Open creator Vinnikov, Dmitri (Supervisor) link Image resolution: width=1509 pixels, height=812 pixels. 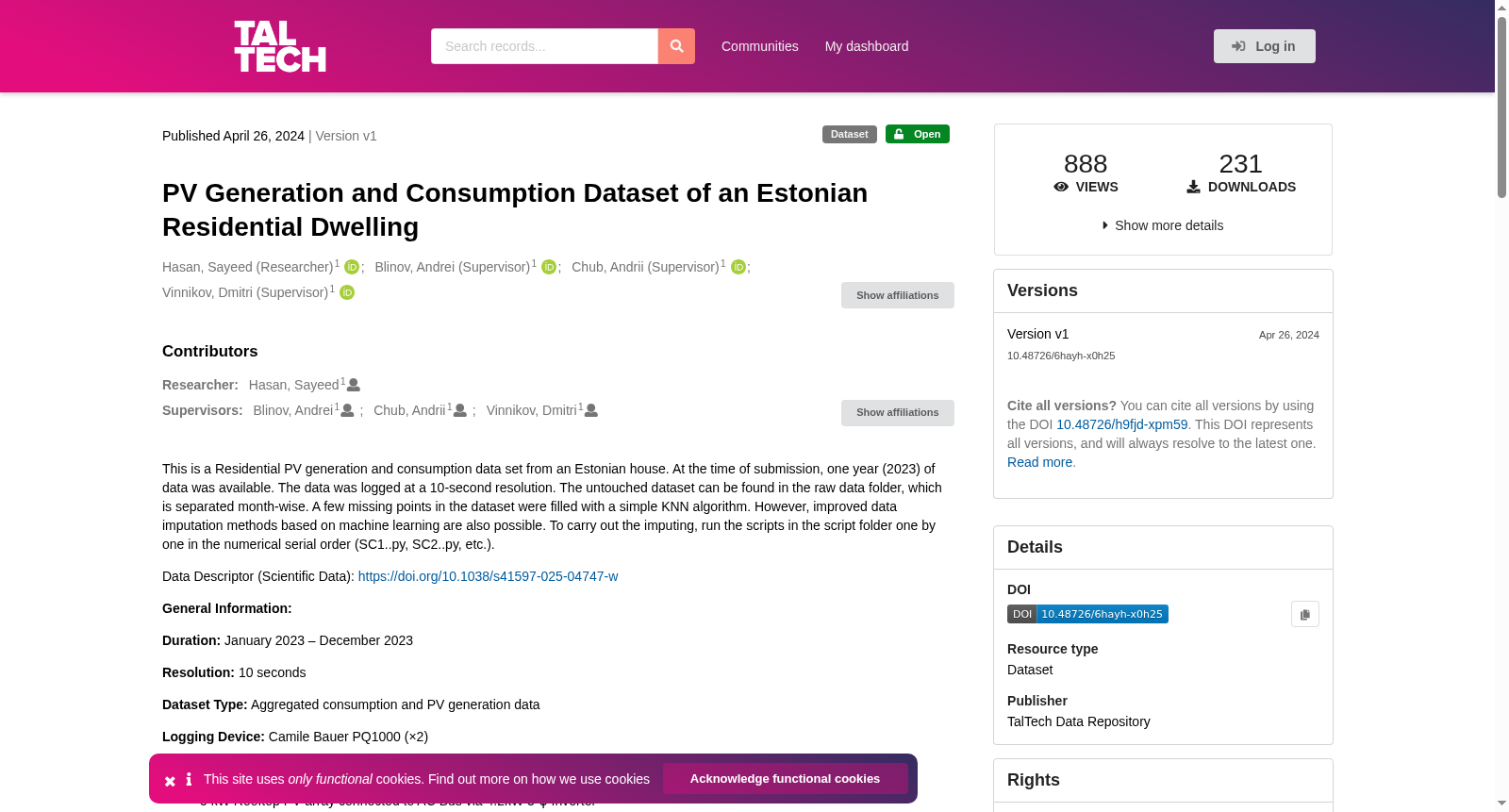[x=245, y=292]
